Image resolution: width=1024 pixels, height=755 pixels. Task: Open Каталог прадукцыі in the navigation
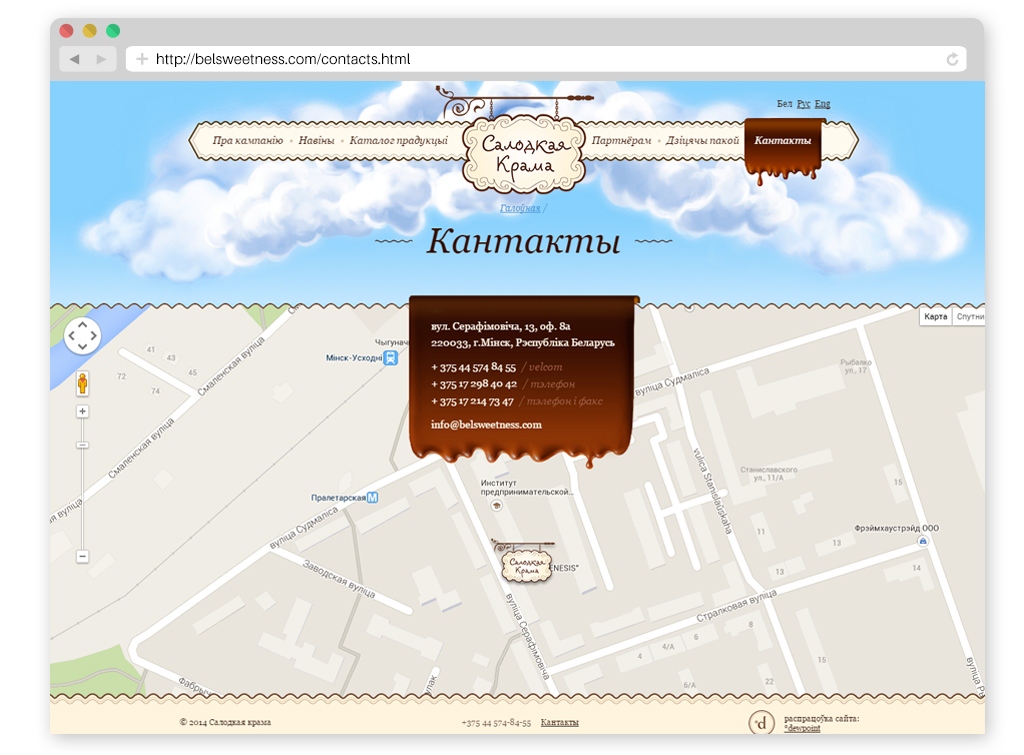(x=398, y=140)
